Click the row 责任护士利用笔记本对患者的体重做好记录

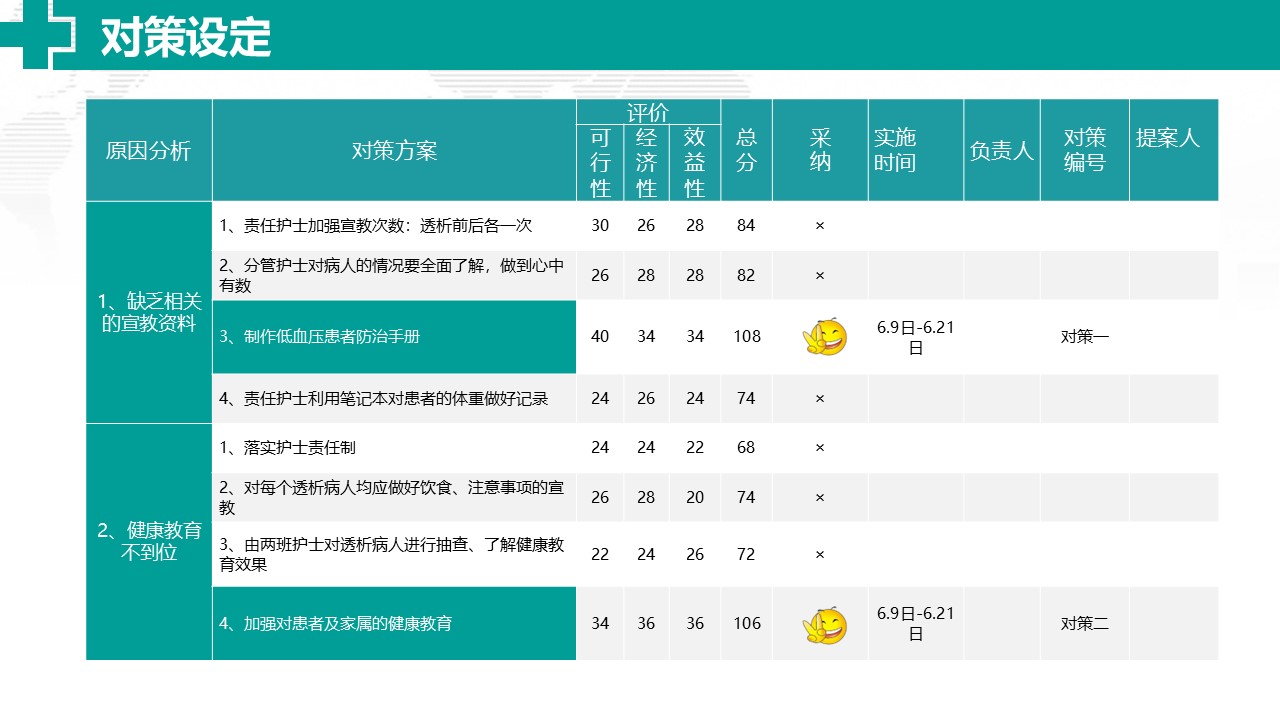click(394, 399)
